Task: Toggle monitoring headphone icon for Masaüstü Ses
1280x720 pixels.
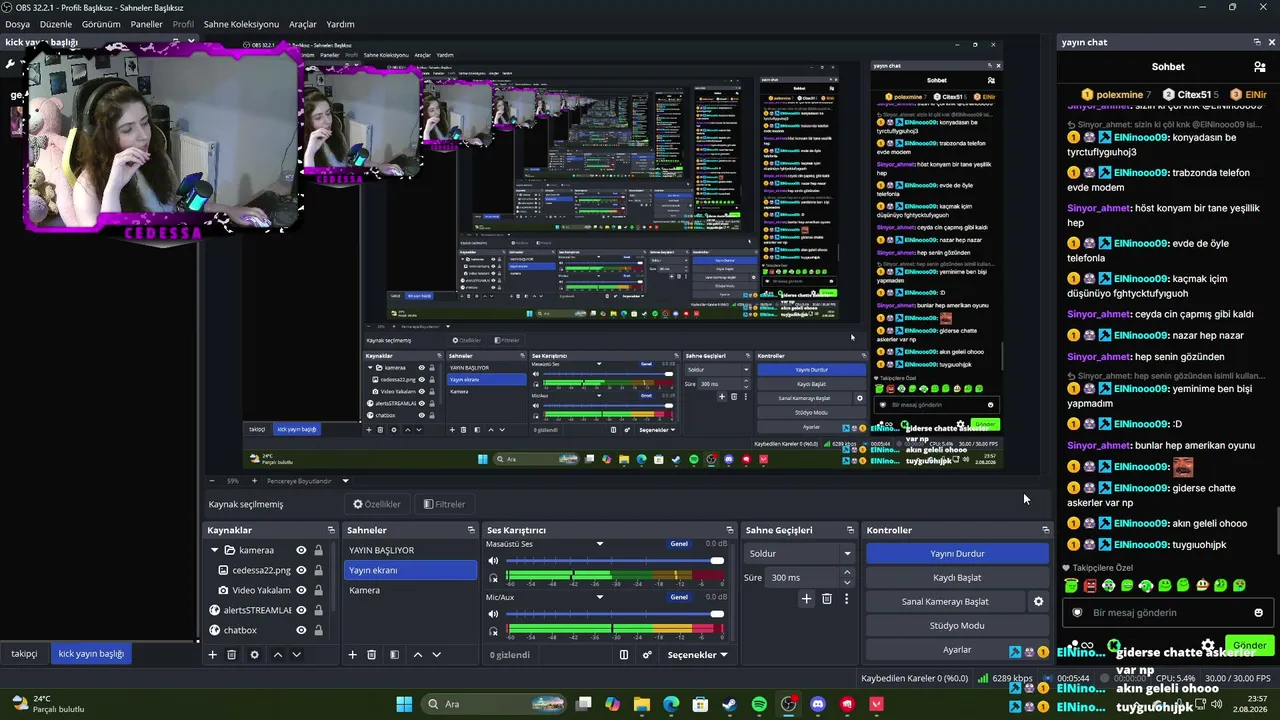Action: coord(493,579)
